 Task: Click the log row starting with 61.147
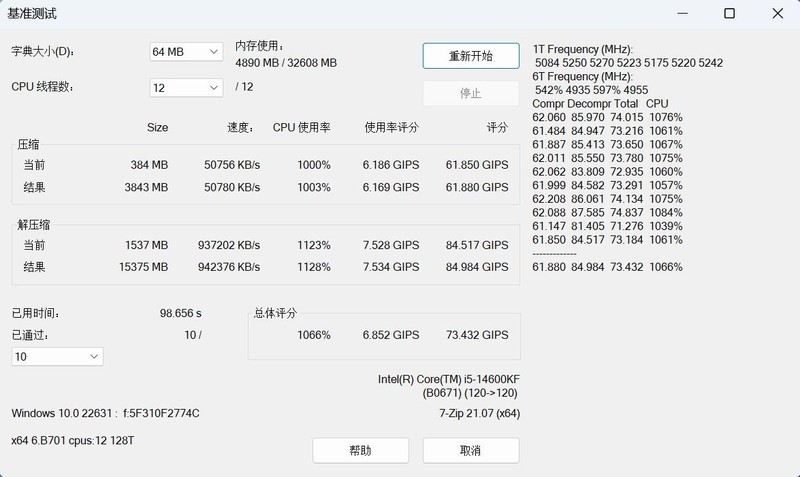pos(607,226)
